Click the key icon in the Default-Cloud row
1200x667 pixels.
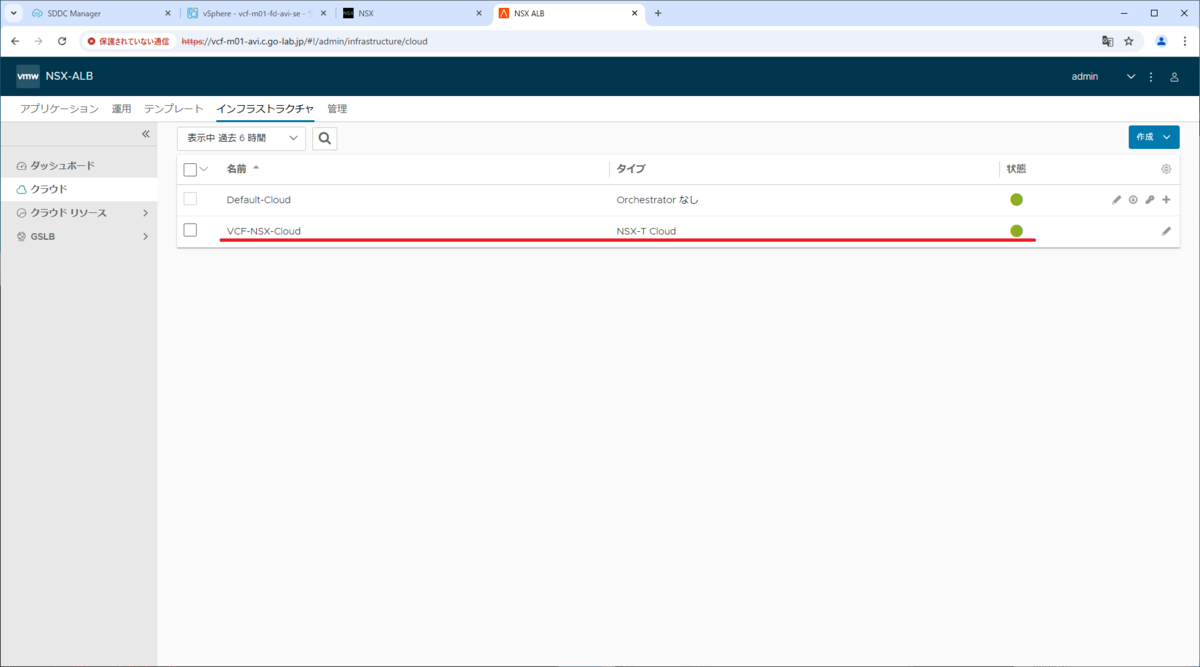tap(1150, 200)
